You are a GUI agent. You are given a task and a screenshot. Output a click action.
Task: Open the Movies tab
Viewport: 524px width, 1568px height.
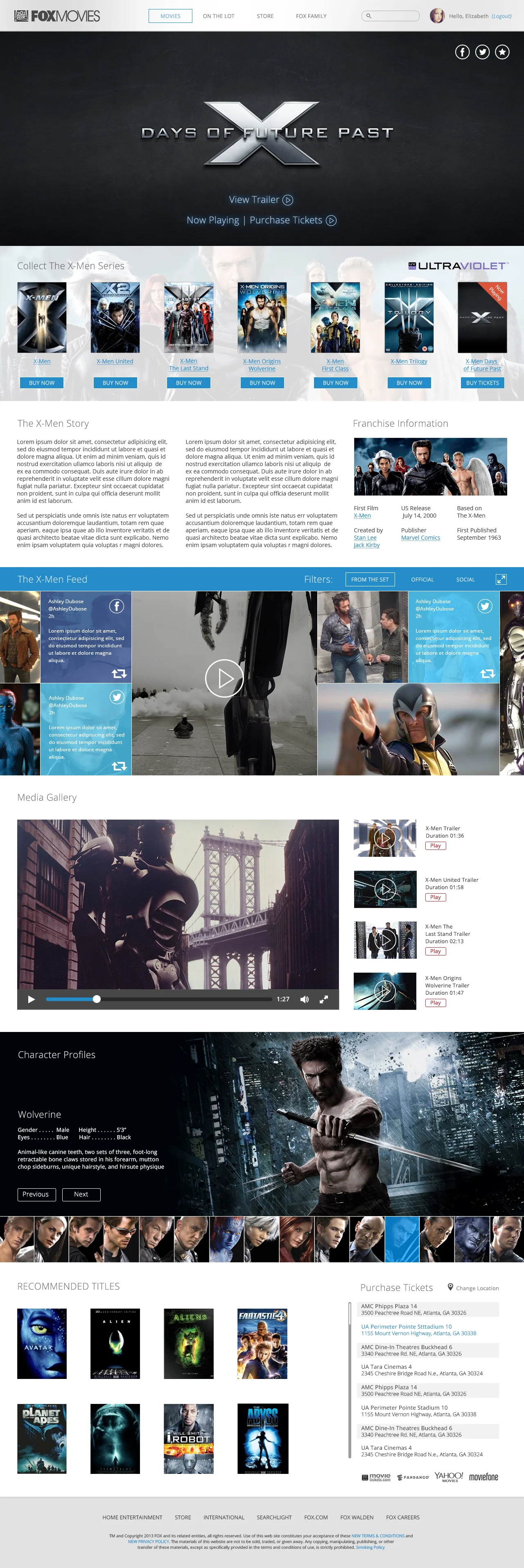pyautogui.click(x=170, y=16)
